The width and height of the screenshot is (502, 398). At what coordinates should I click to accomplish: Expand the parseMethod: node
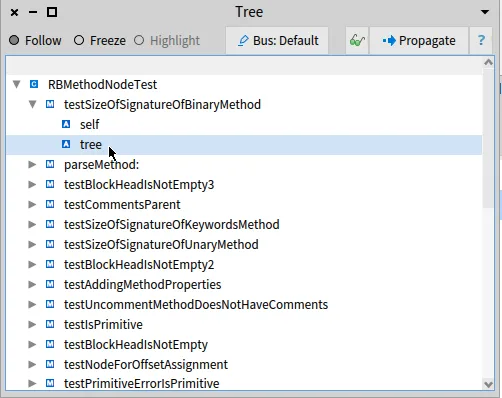[32, 164]
